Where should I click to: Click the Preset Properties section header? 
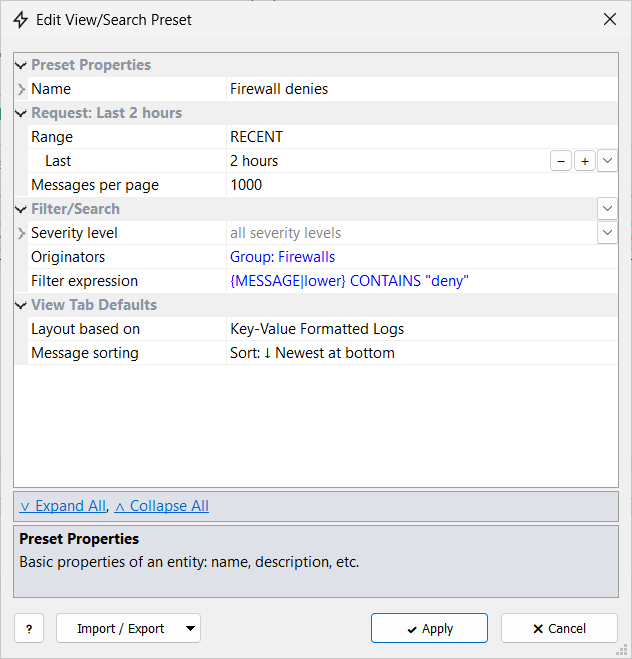(91, 65)
